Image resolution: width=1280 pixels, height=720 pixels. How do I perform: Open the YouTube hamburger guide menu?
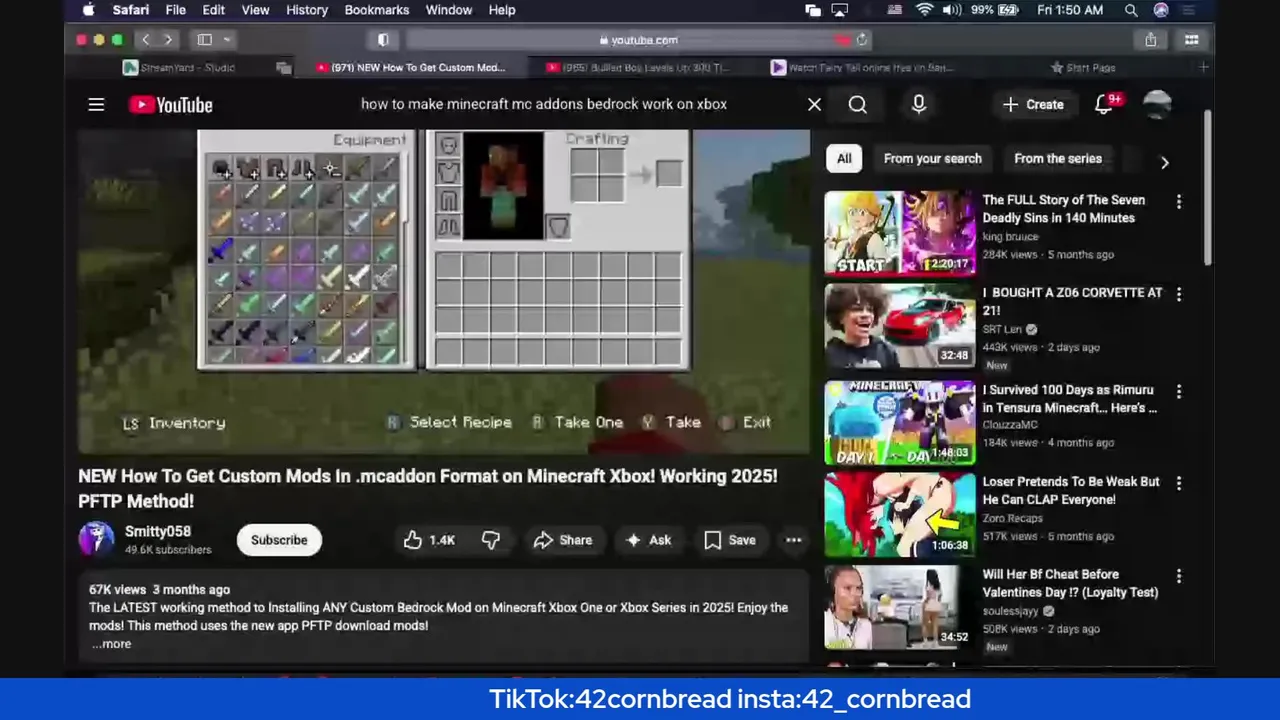(x=96, y=104)
